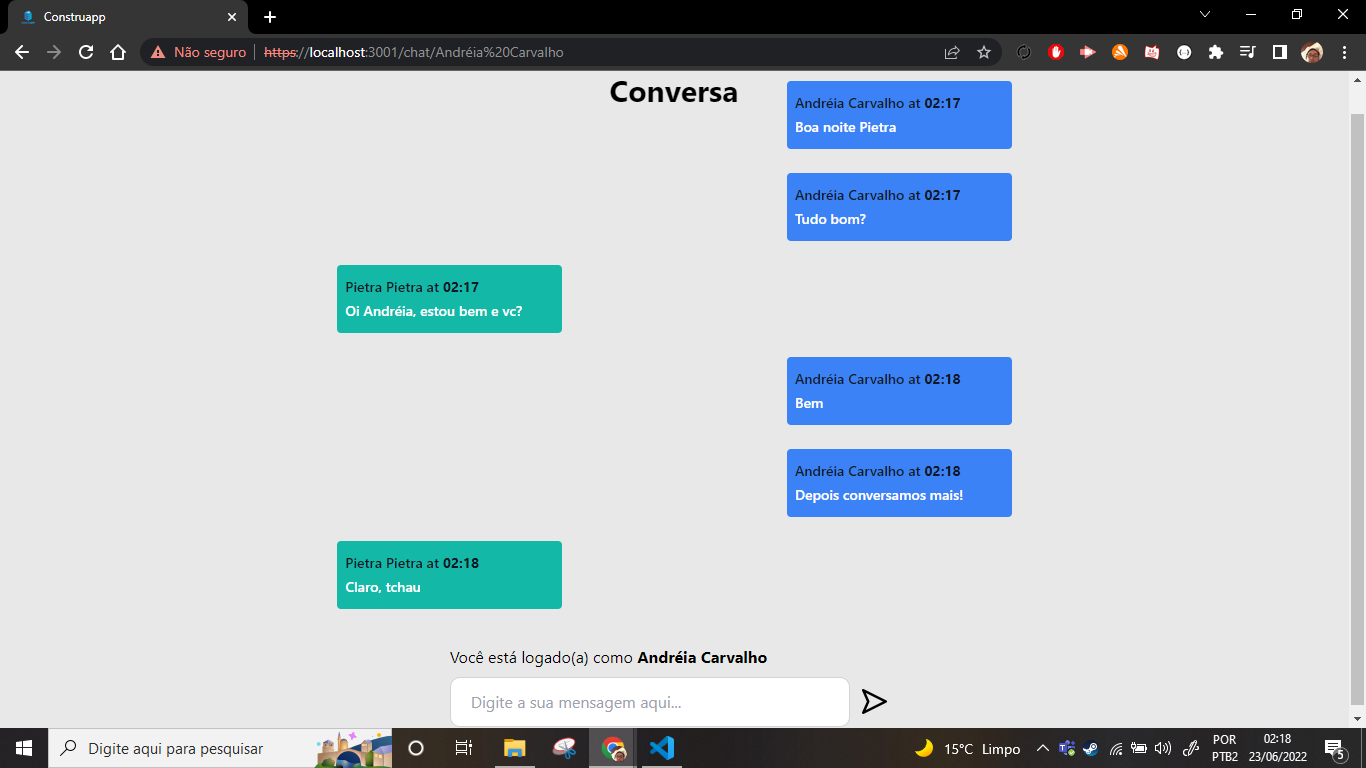Close the Construapp tab
Image resolution: width=1366 pixels, height=768 pixels.
click(232, 17)
